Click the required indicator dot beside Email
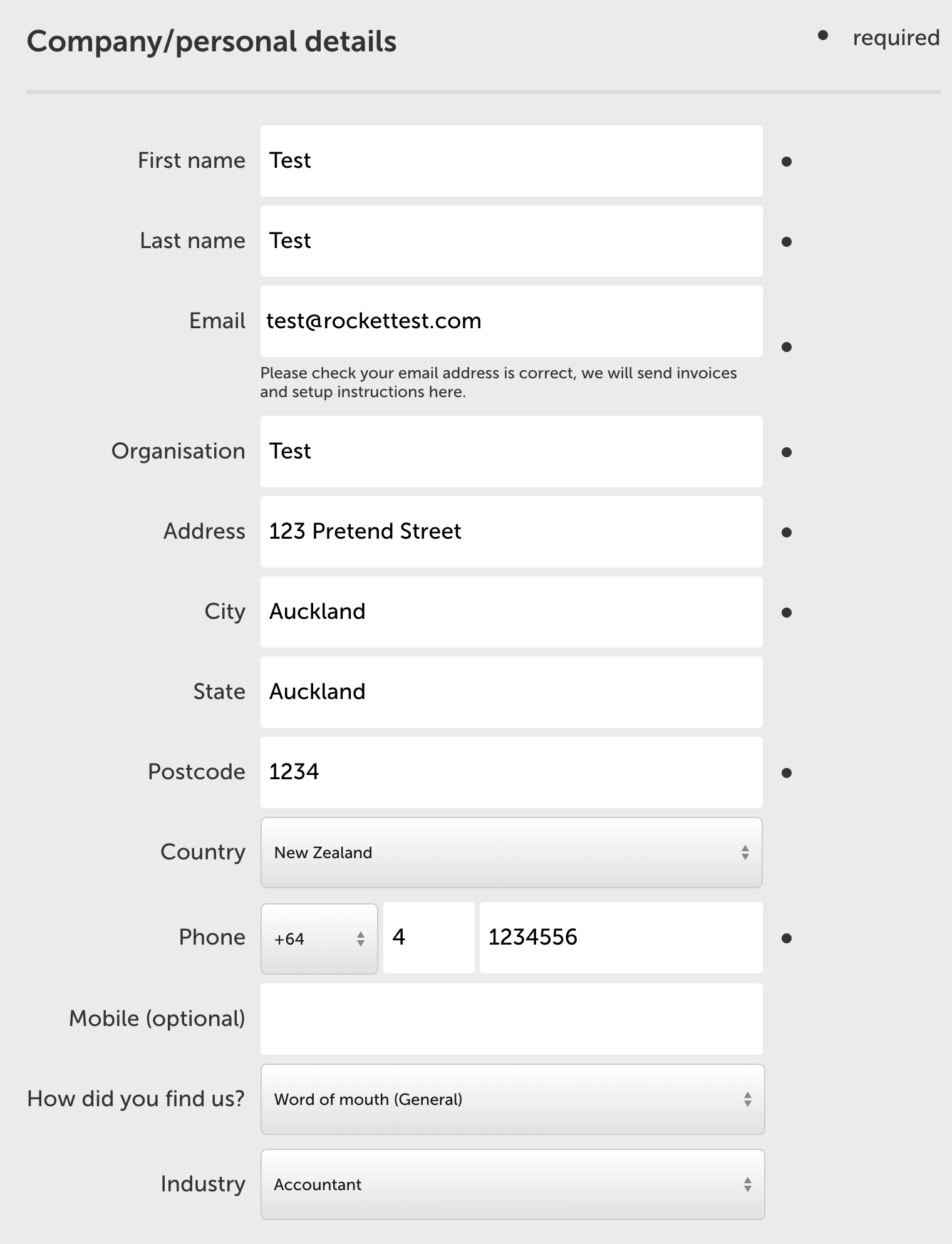This screenshot has height=1244, width=952. point(787,347)
